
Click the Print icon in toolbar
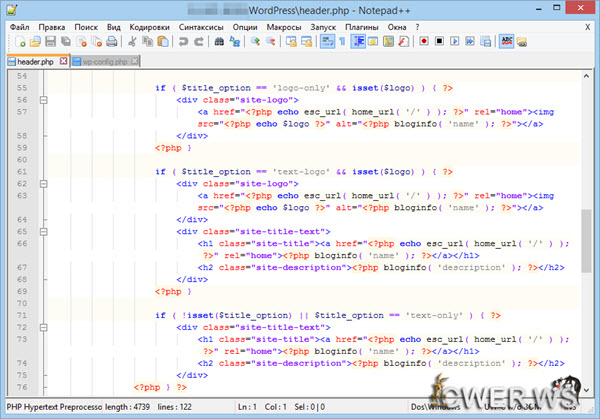(110, 42)
